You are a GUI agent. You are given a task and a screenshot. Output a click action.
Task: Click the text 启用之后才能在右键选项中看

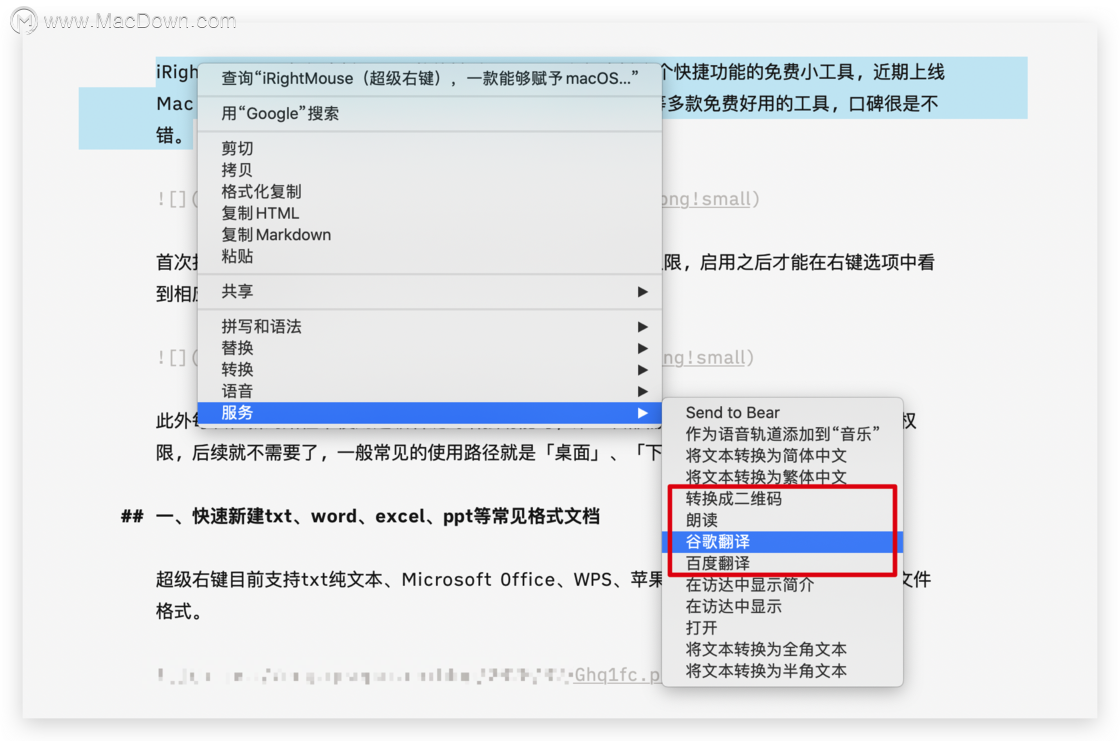pos(817,262)
